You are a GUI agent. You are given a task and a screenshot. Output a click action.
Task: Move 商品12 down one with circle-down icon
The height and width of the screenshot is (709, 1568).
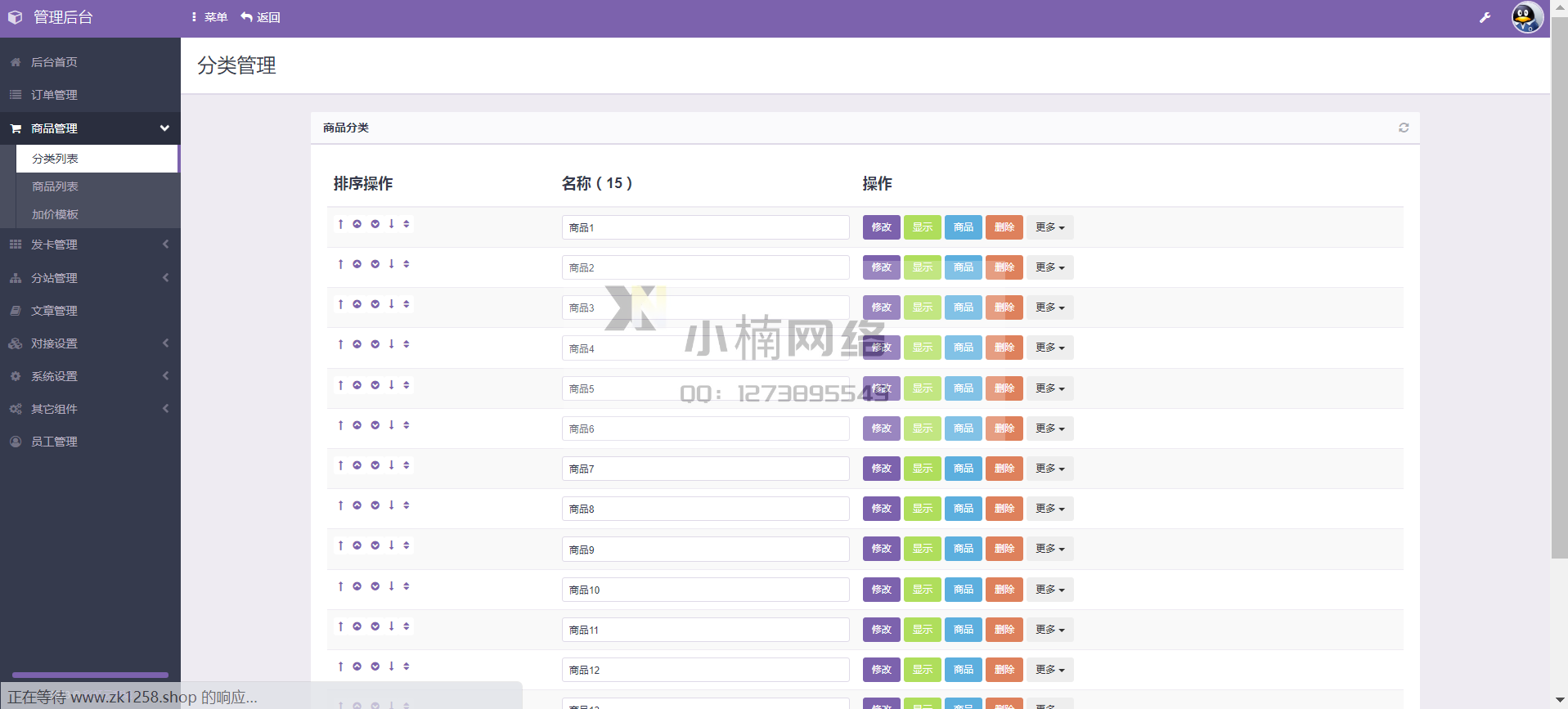(x=375, y=666)
